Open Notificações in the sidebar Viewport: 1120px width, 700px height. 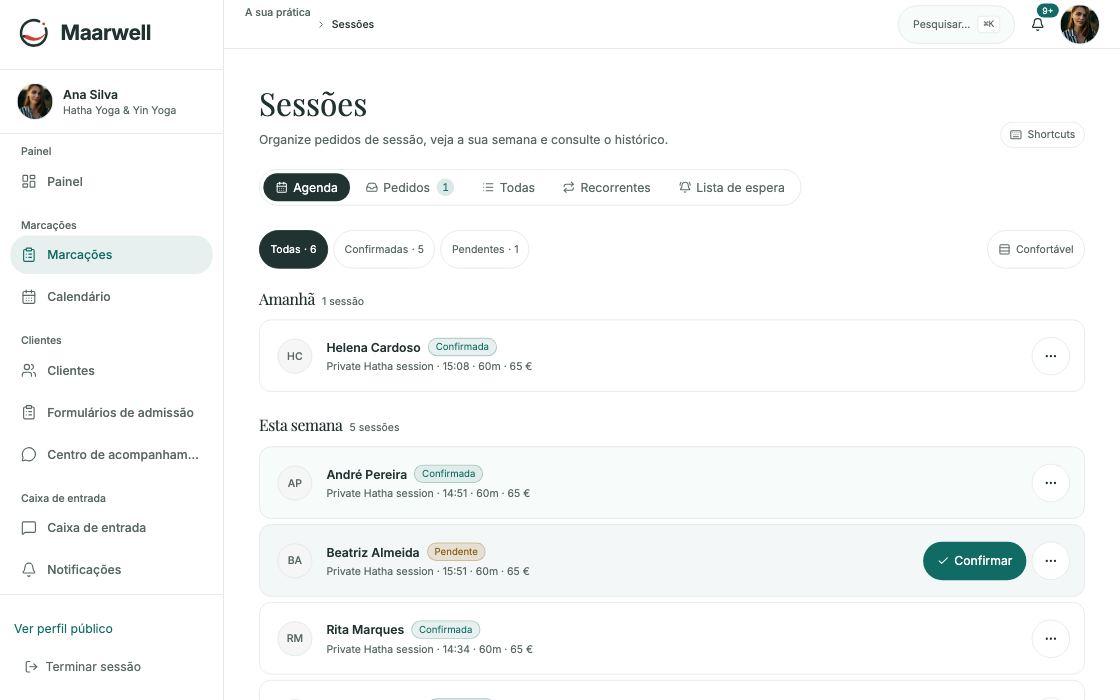click(111, 569)
